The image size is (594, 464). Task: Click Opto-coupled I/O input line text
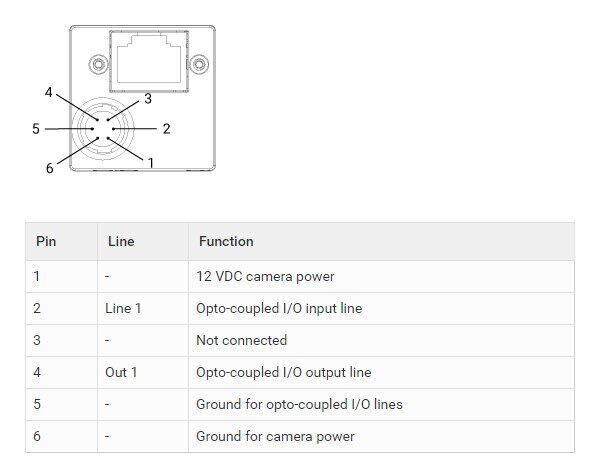[279, 308]
